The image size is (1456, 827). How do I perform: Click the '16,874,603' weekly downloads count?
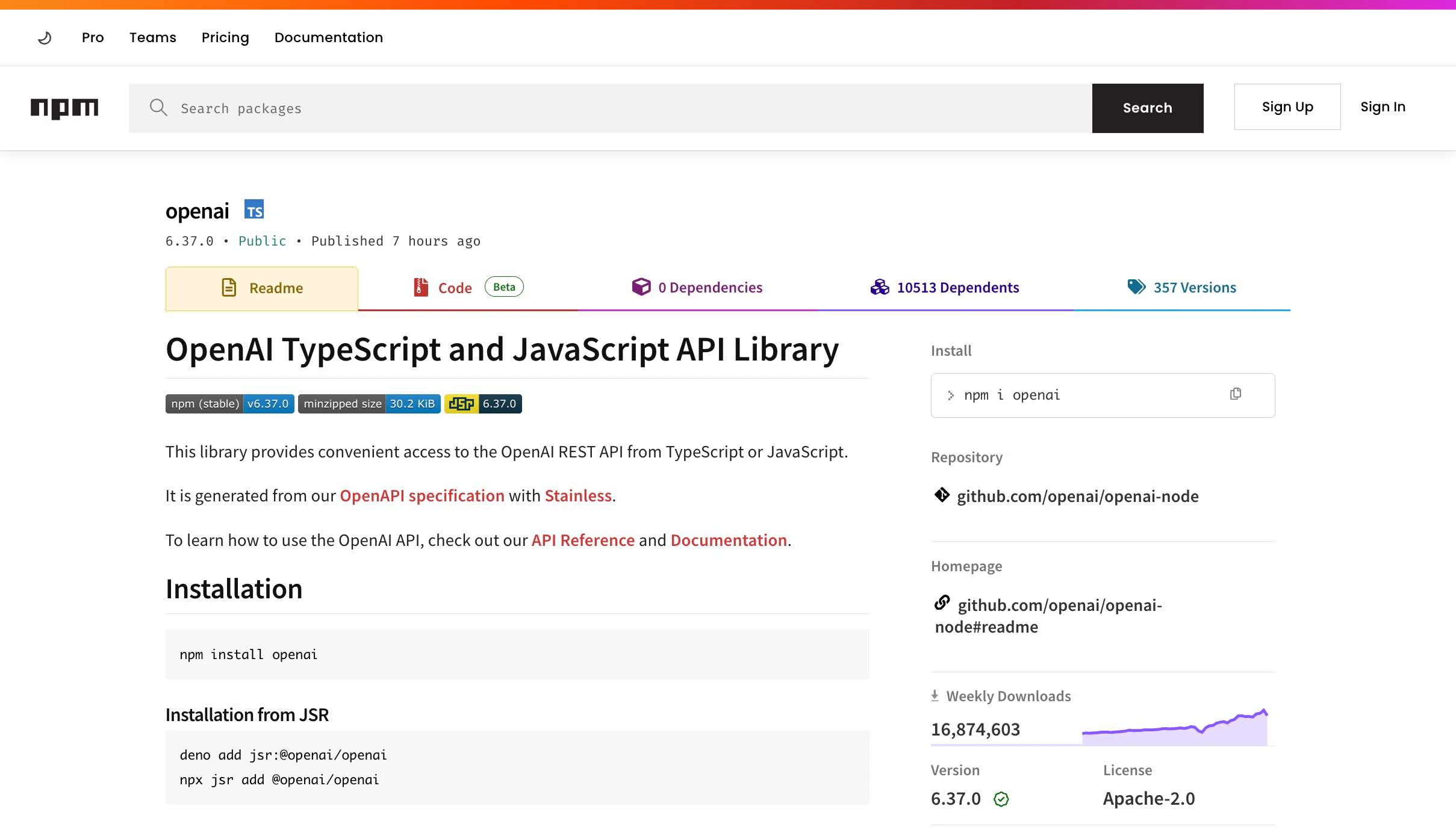[975, 729]
